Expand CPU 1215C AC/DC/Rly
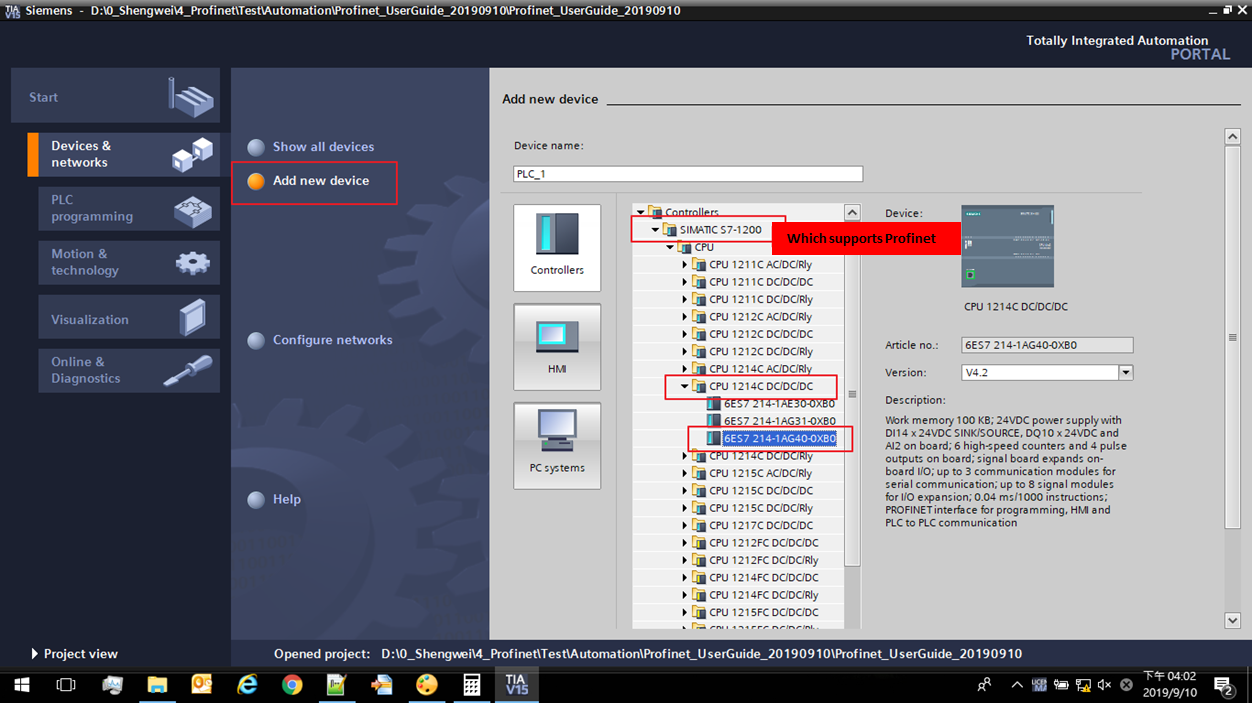 (x=686, y=473)
